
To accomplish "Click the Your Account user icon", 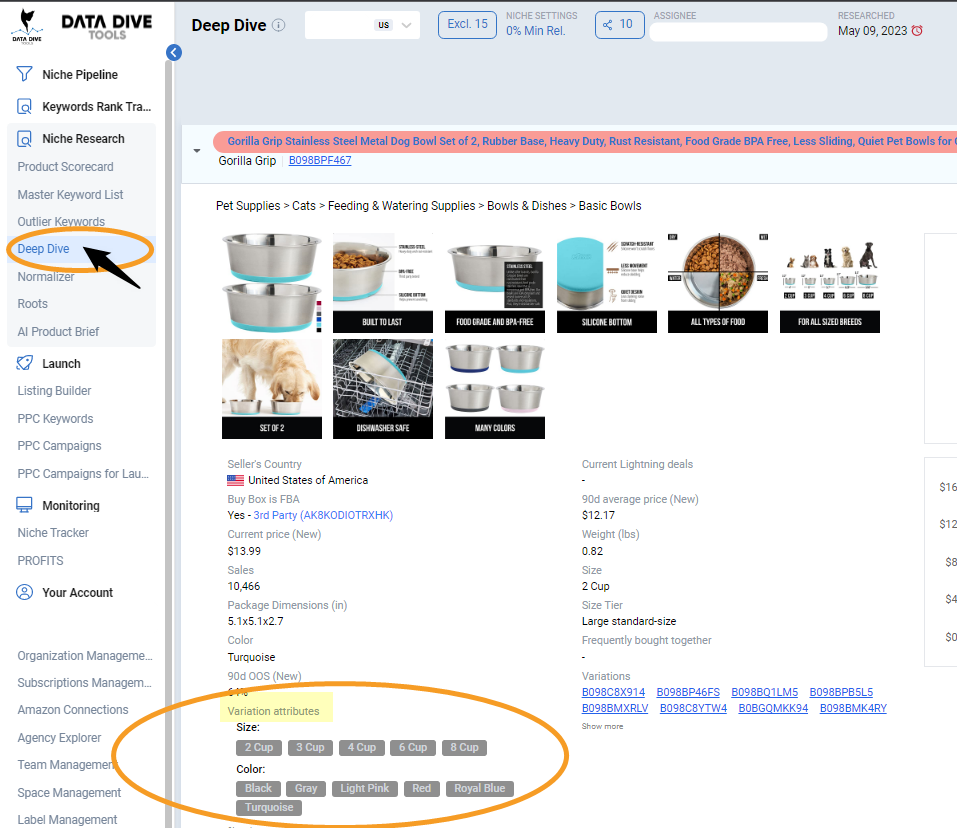I will (24, 592).
